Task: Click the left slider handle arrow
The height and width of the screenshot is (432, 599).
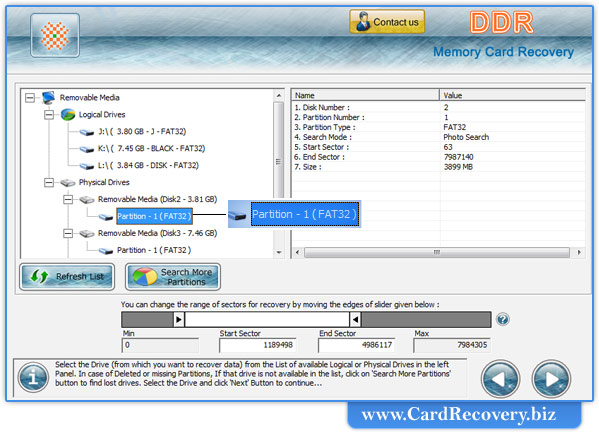Action: (x=178, y=319)
